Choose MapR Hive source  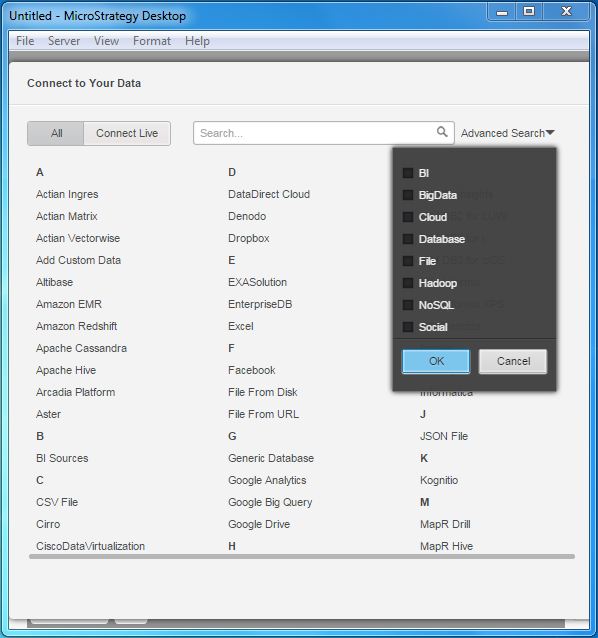click(446, 546)
